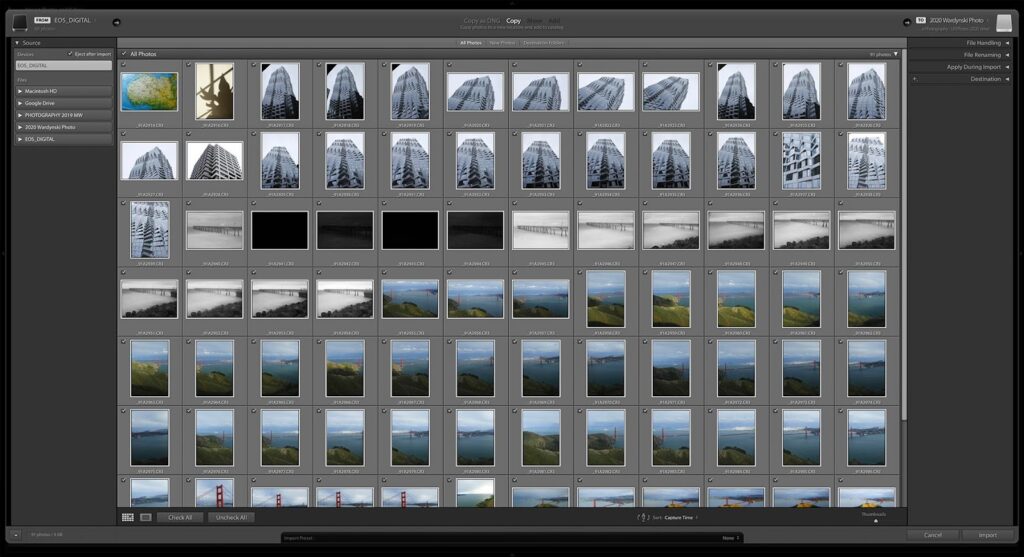The width and height of the screenshot is (1024, 557).
Task: Select Move import mode
Action: pos(534,20)
